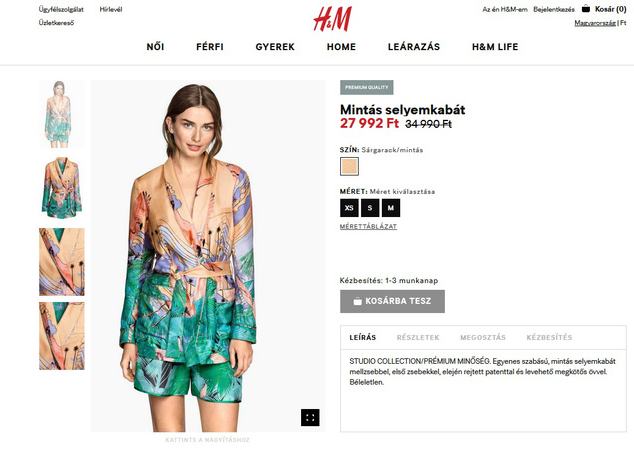
Task: Open the shopping bag Kosár icon
Action: 585,8
